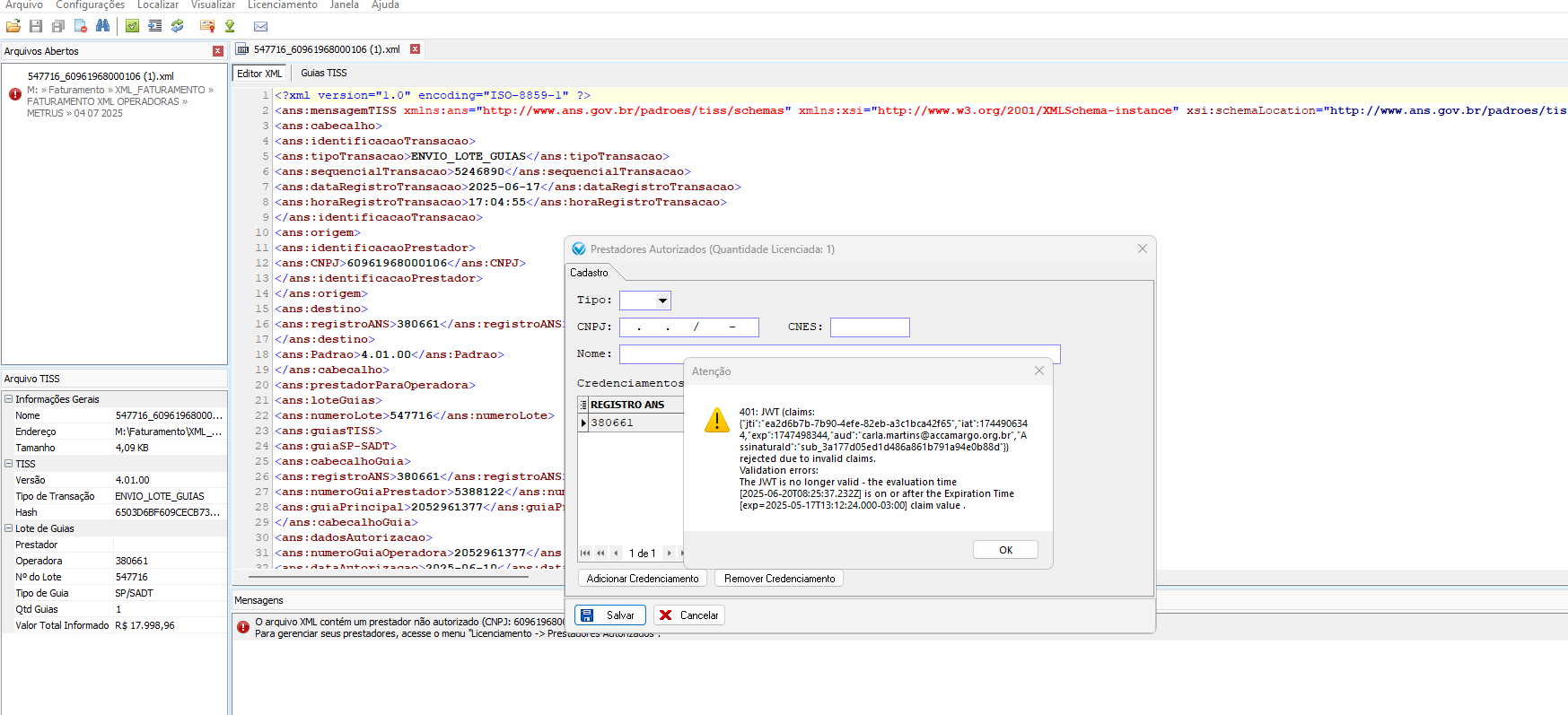Click into the Nome input field
The image size is (1568, 715).
click(839, 354)
